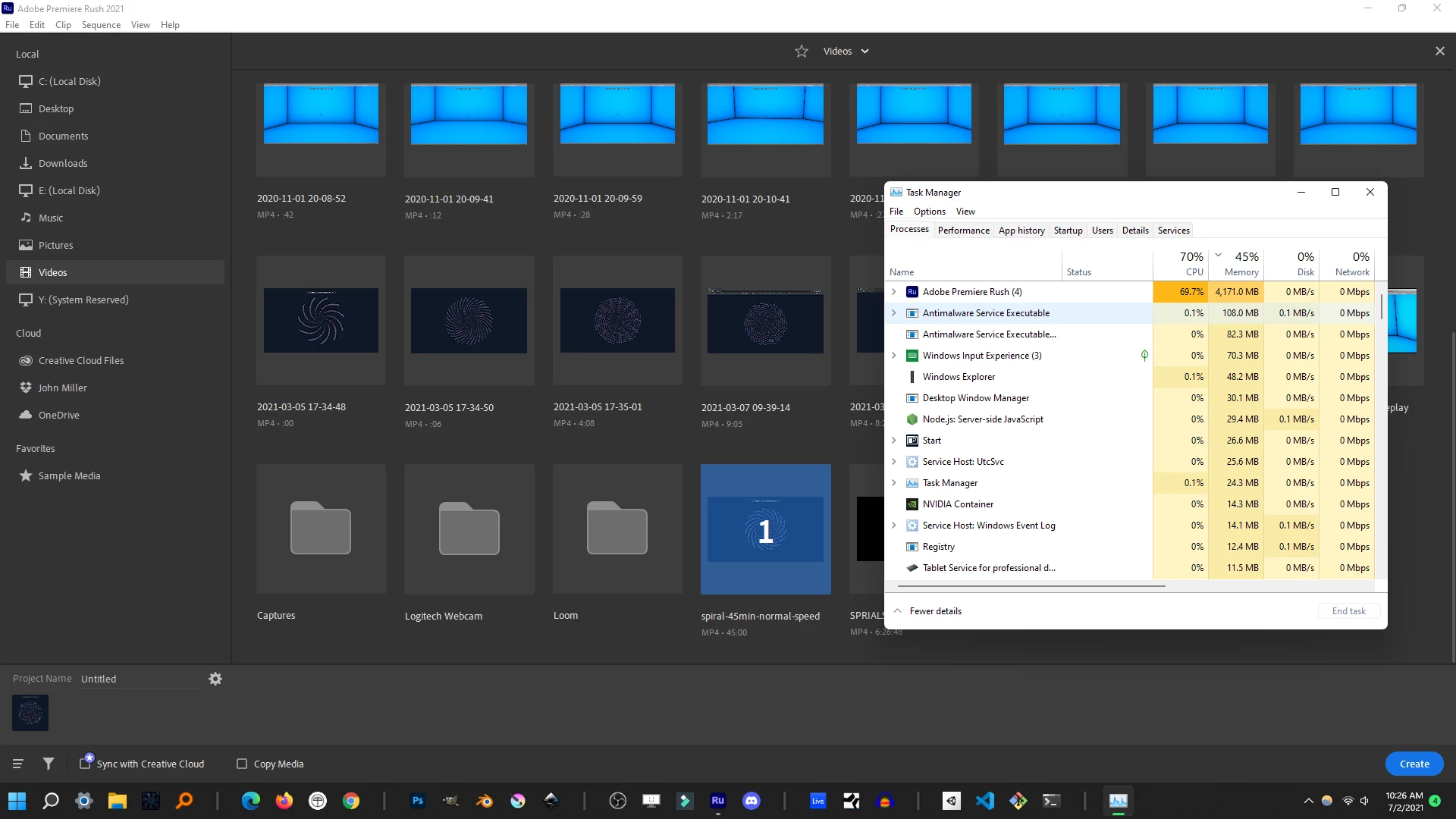Open the Sequence menu
Viewport: 1456px width, 819px height.
point(101,25)
